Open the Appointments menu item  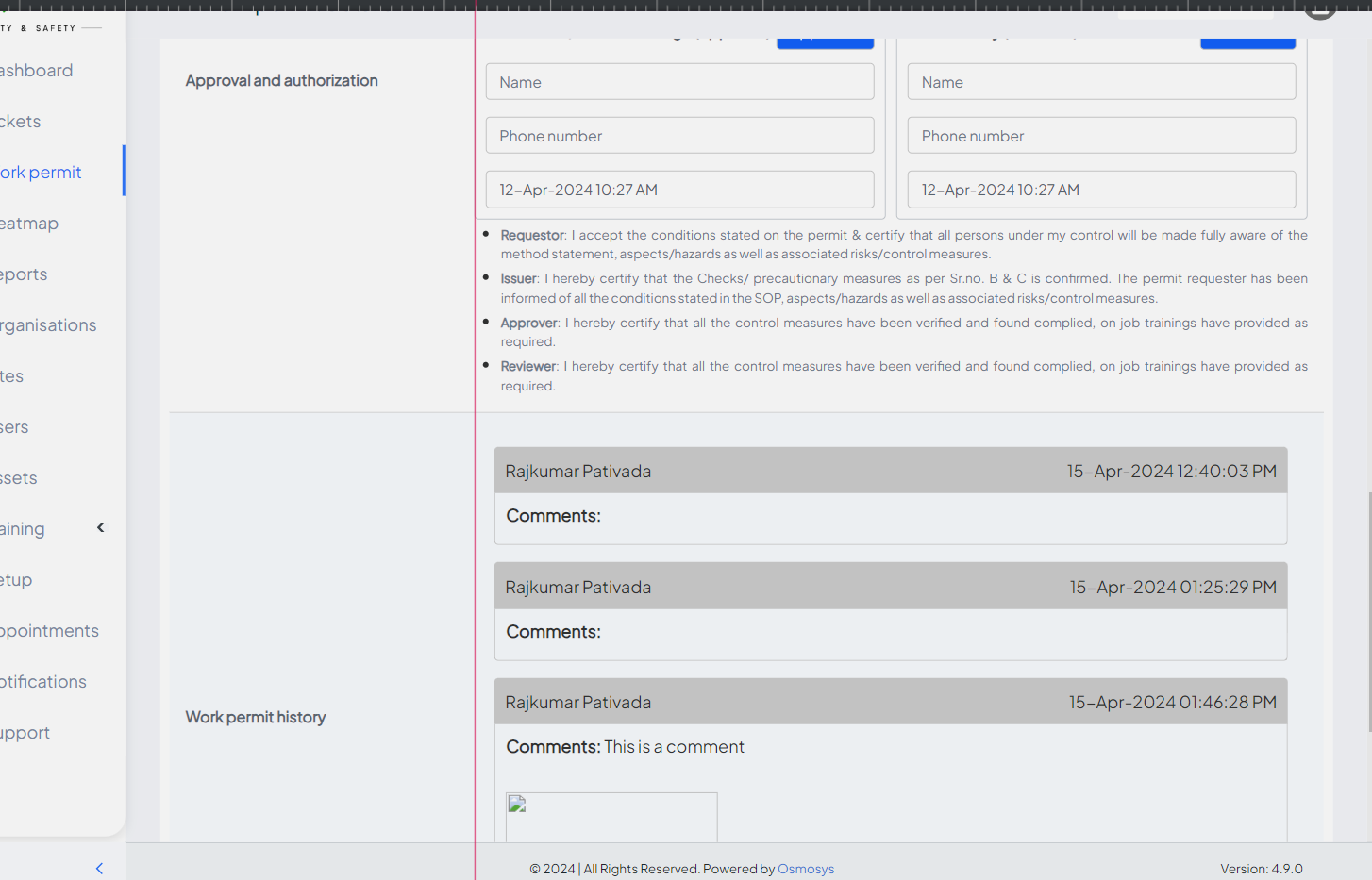[x=49, y=631]
